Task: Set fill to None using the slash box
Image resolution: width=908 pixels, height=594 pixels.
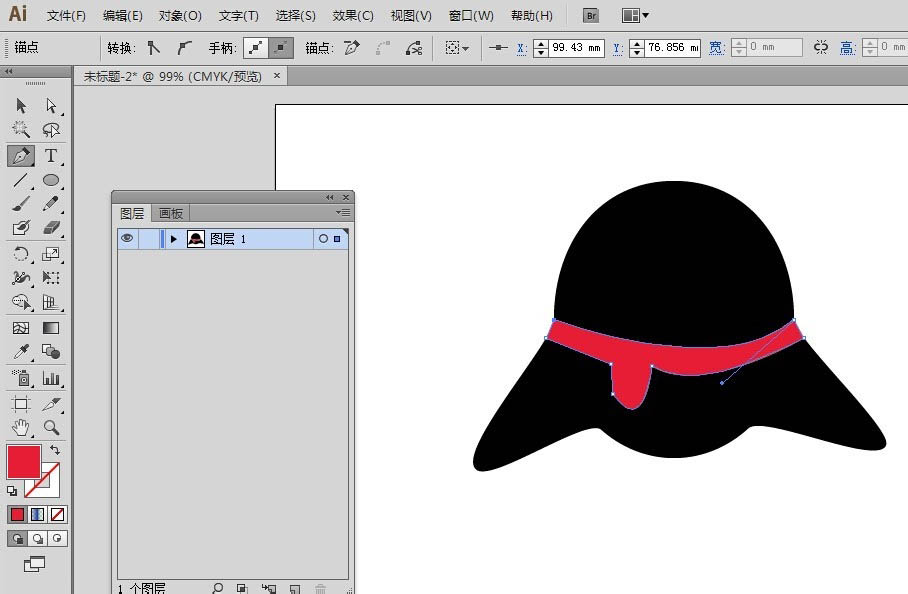Action: tap(58, 514)
